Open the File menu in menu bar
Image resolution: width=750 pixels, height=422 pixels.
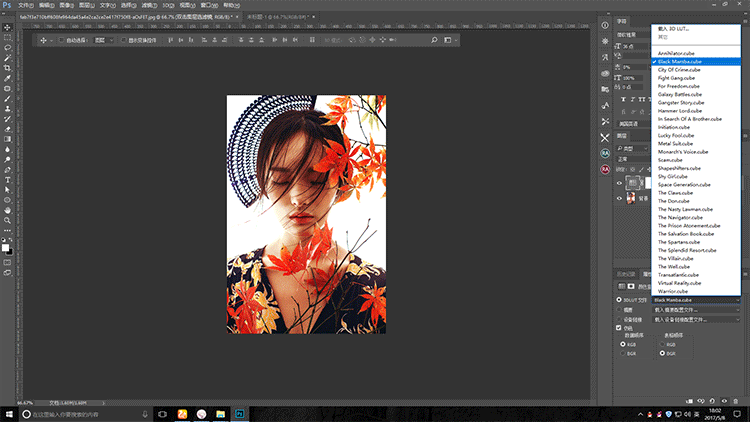point(25,5)
